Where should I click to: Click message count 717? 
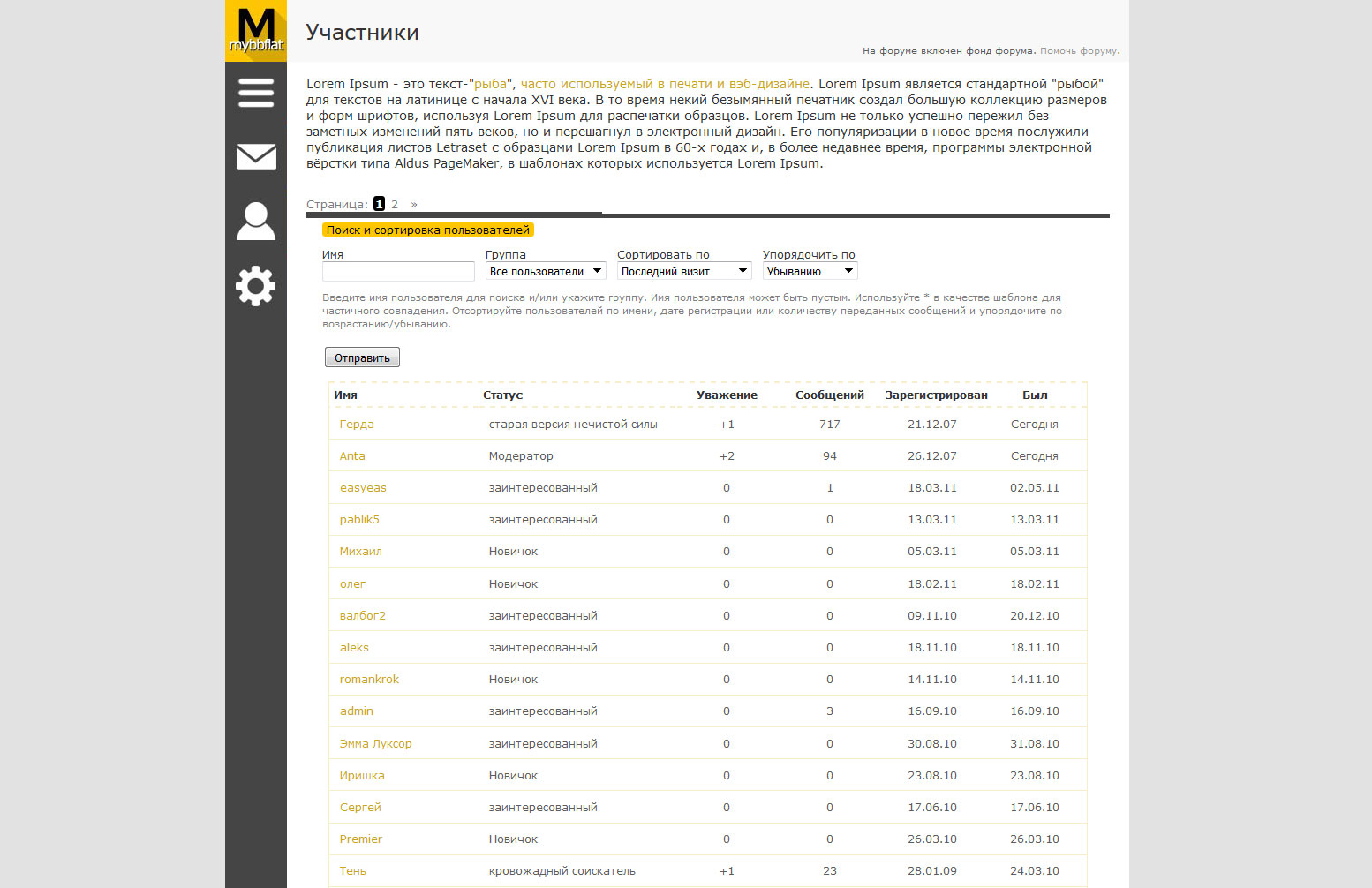(830, 424)
